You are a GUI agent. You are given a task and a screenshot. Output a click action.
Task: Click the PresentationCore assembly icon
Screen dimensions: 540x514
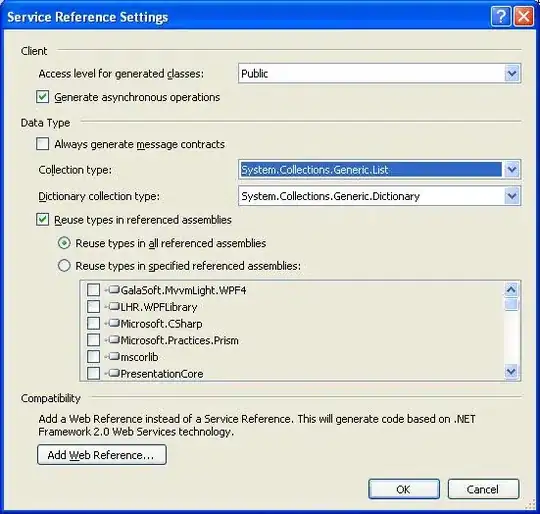point(114,373)
